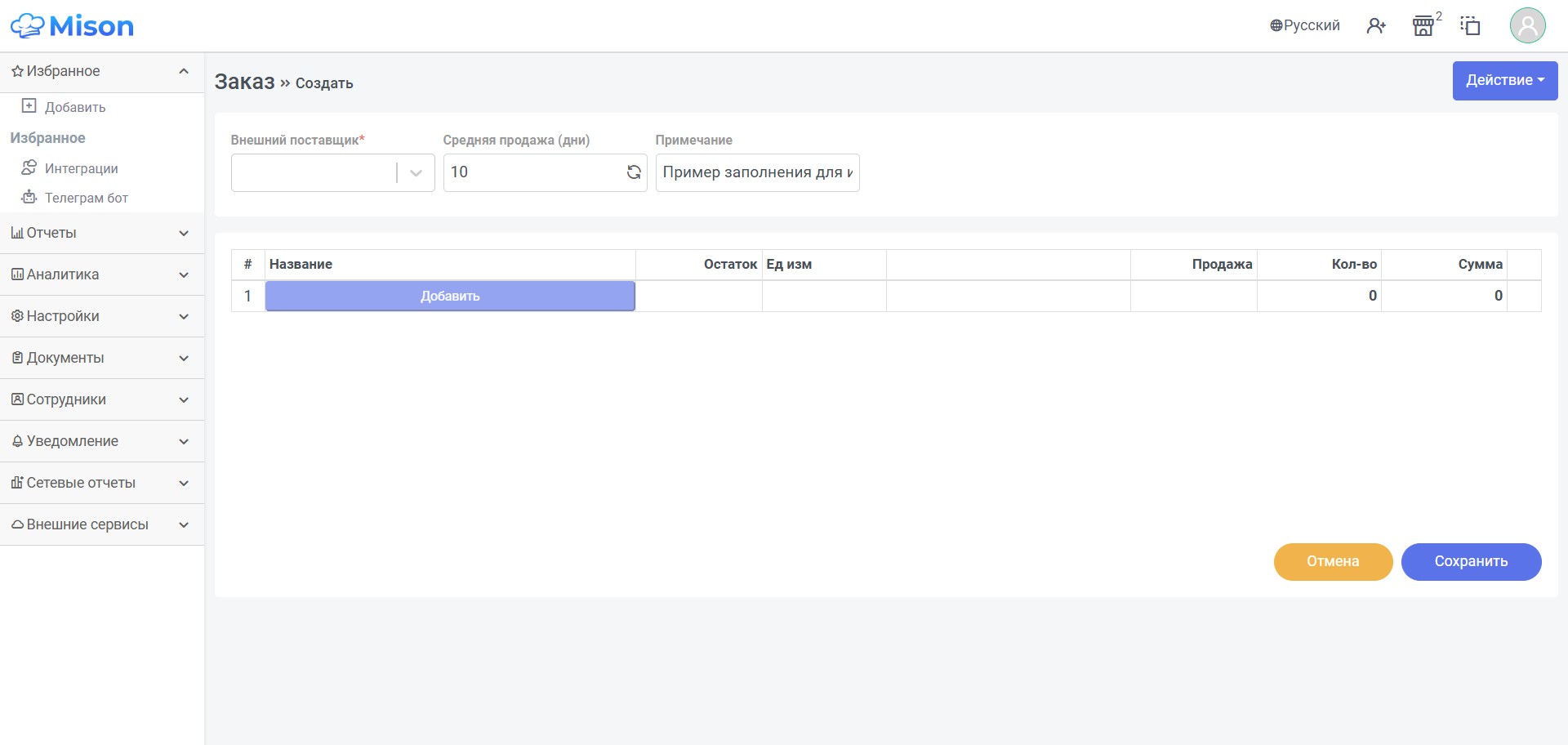
Task: Click the Mison logo
Action: coord(72,26)
